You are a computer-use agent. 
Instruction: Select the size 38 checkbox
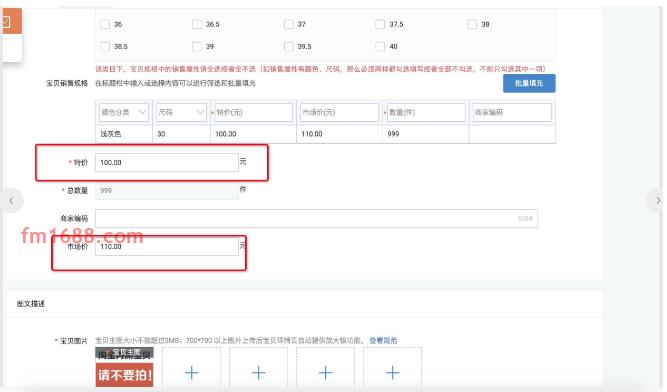472,24
